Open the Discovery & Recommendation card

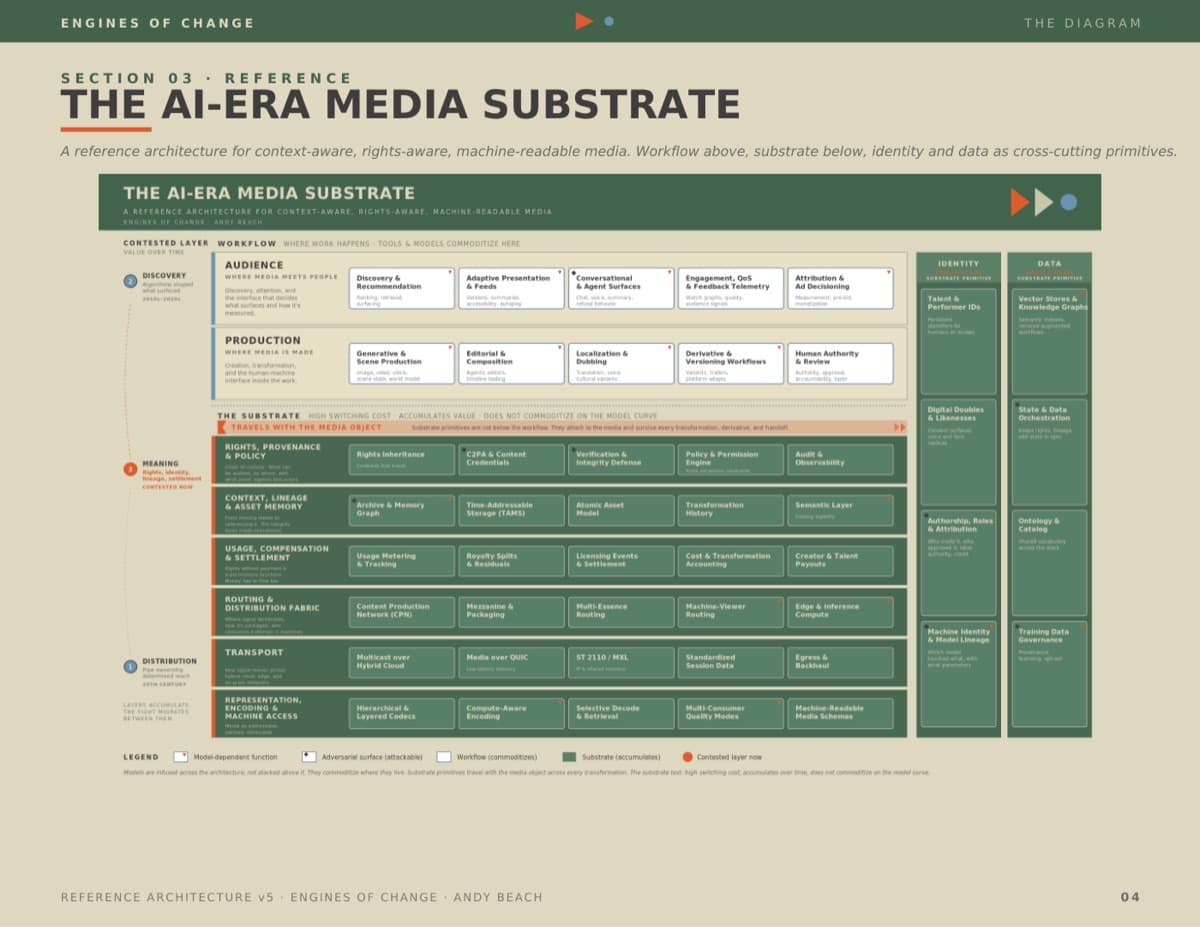coord(402,288)
